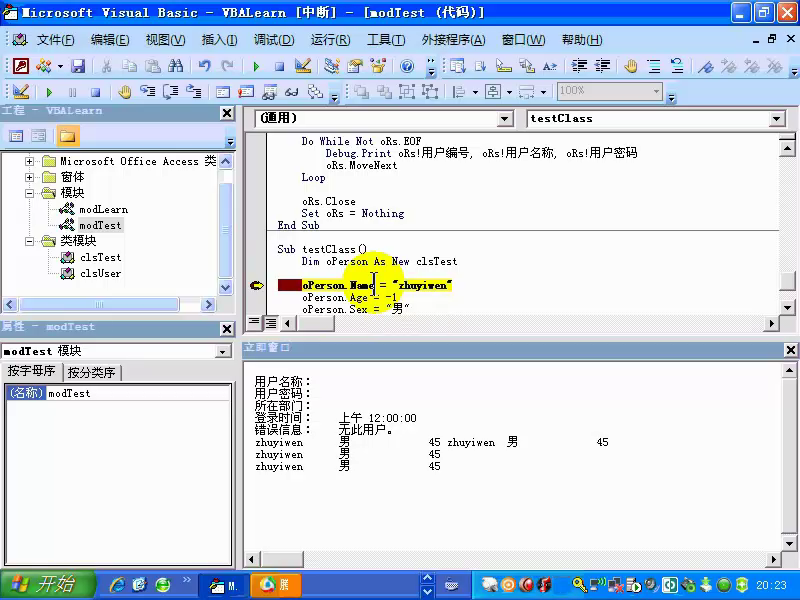Select clsUser class module
This screenshot has height=600, width=800.
pos(101,273)
